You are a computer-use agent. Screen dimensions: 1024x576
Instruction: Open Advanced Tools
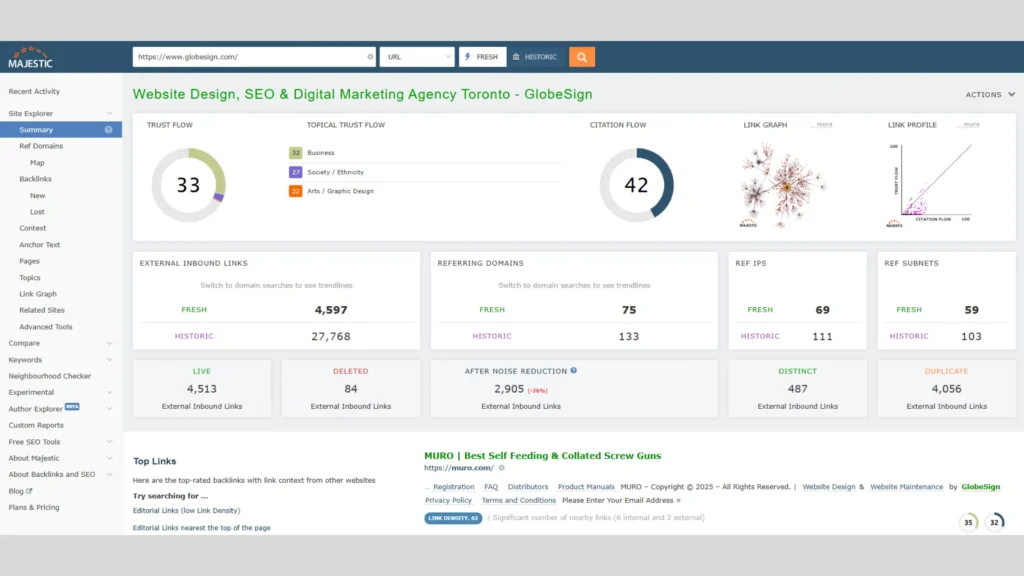(x=46, y=327)
